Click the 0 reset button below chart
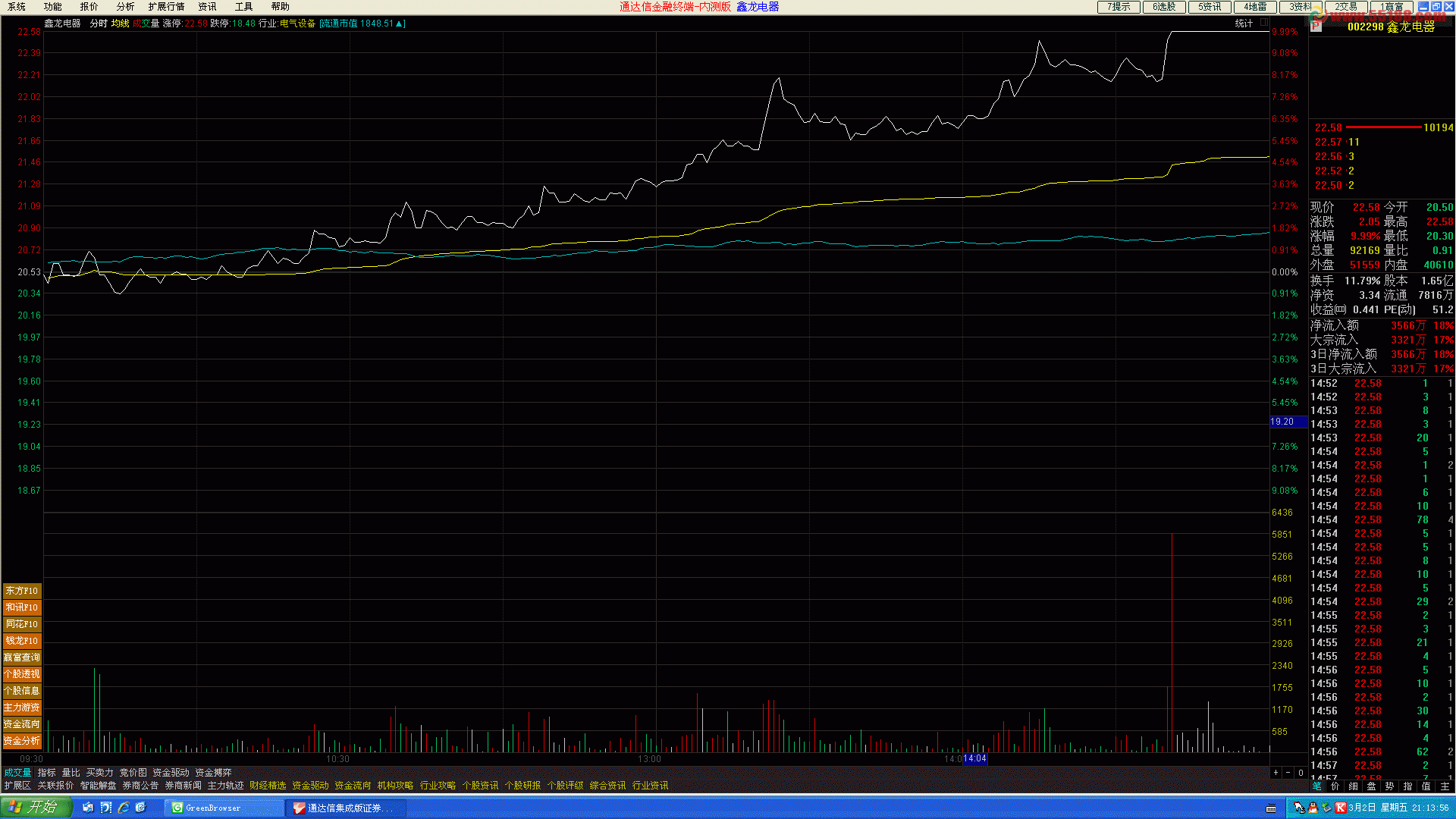This screenshot has width=1456, height=819. 1301,773
